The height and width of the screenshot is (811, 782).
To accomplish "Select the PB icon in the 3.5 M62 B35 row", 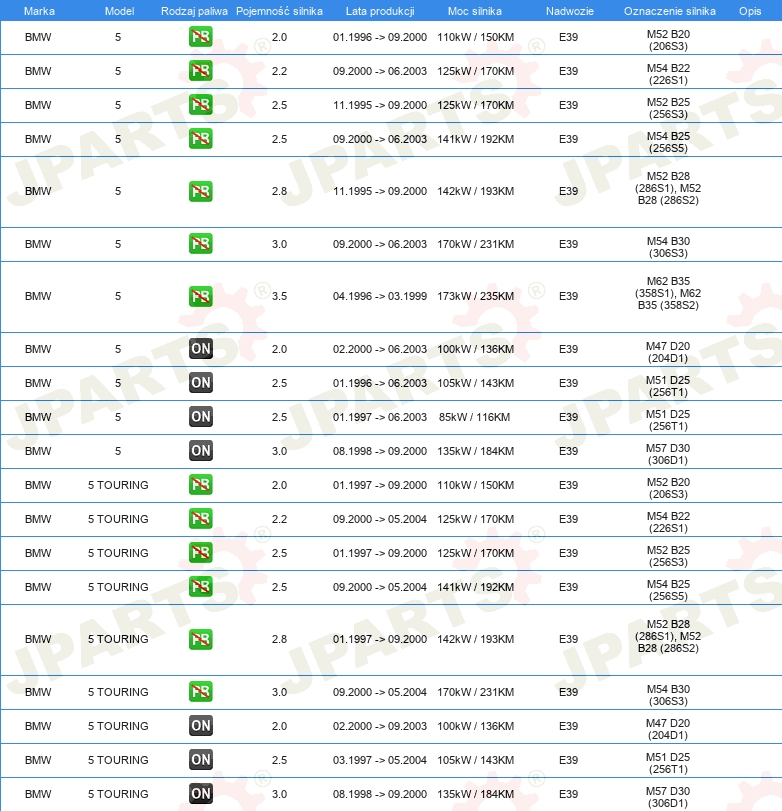I will click(x=201, y=296).
